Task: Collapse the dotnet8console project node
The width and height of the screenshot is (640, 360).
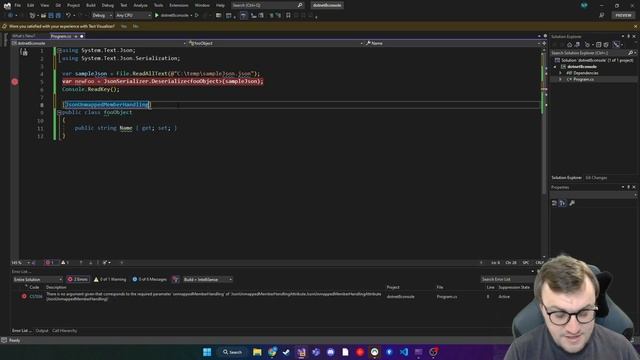Action: pyautogui.click(x=555, y=67)
